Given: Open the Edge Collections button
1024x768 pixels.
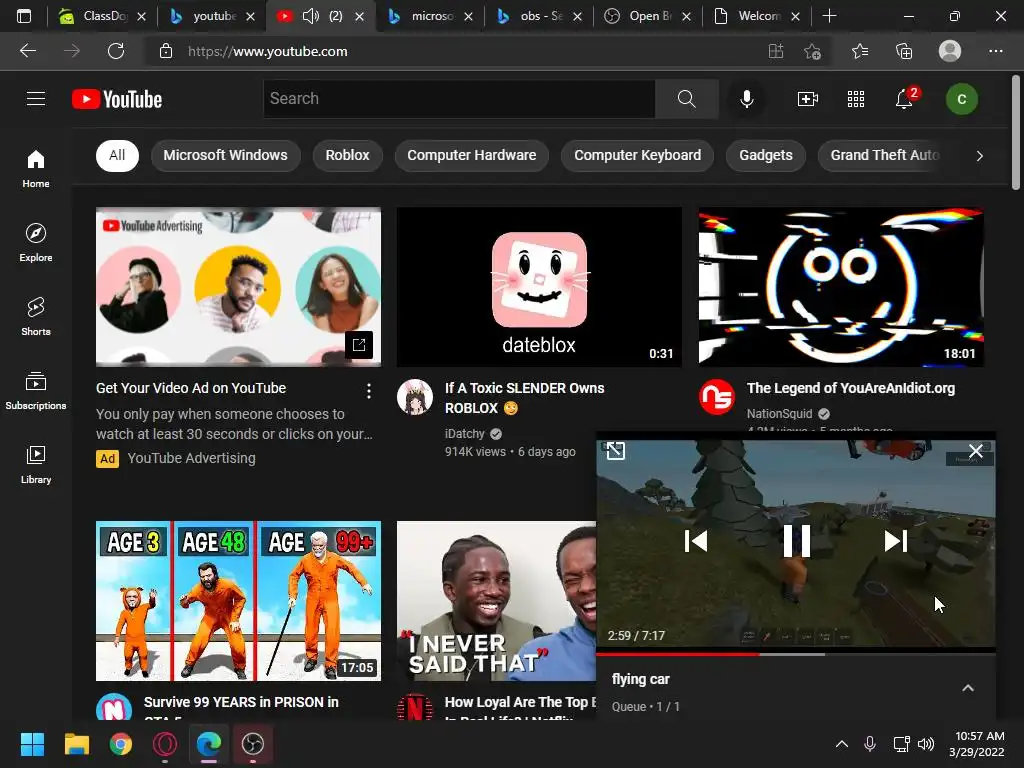Looking at the screenshot, I should pyautogui.click(x=904, y=51).
